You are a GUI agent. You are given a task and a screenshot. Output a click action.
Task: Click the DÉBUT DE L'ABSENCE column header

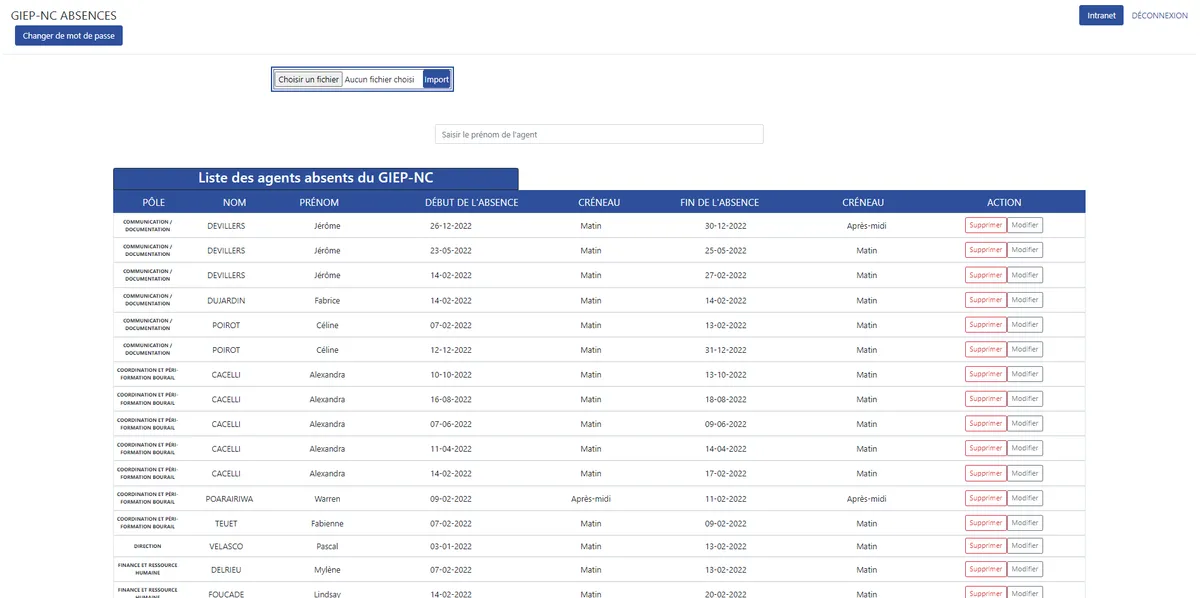point(471,202)
